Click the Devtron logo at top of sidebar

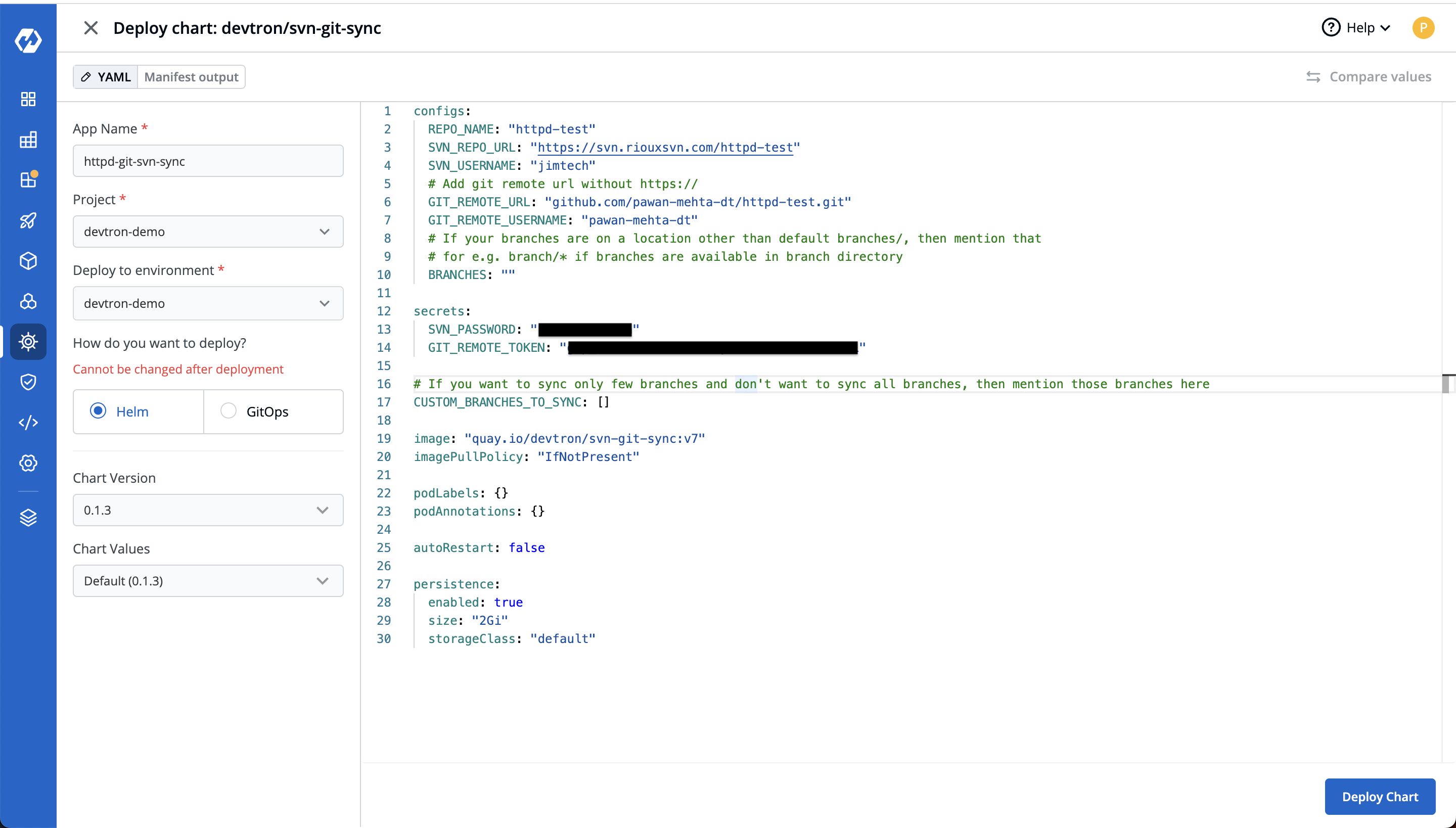pos(28,40)
